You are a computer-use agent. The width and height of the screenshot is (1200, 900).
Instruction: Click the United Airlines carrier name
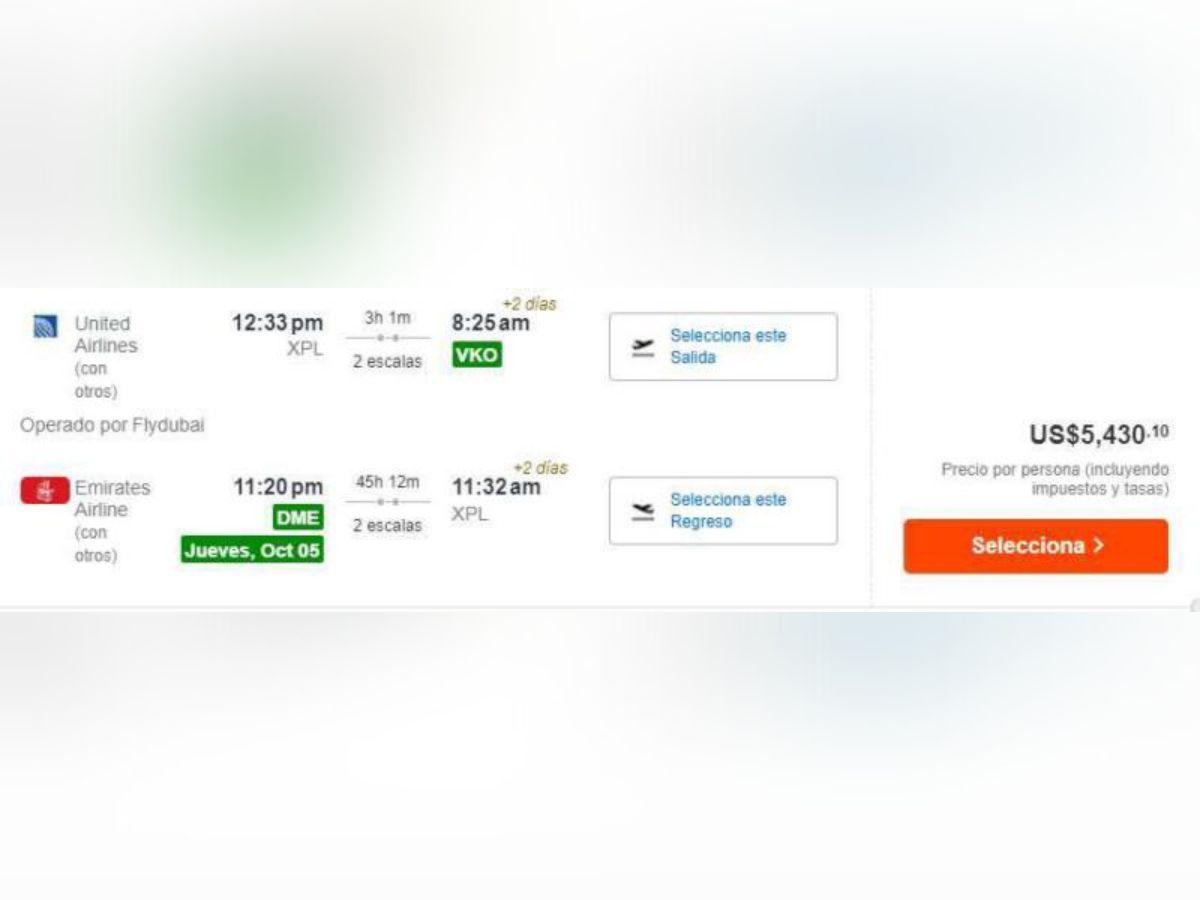click(x=105, y=335)
